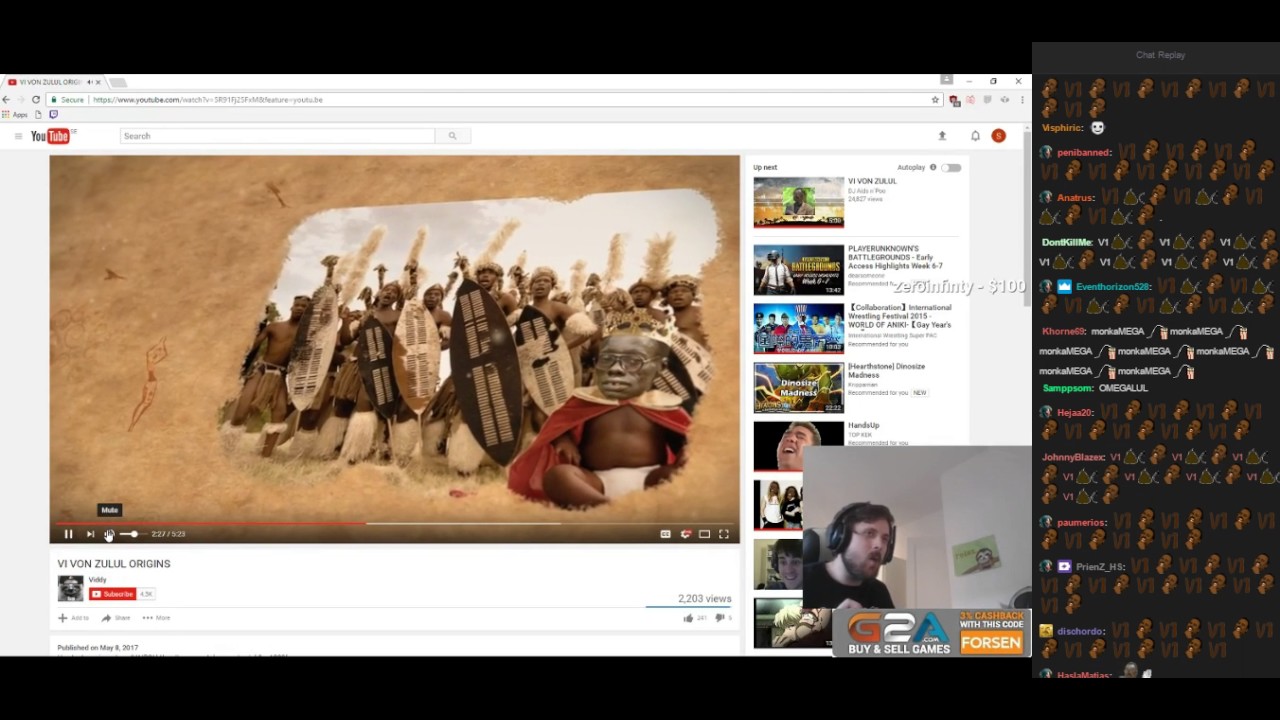Open a new browser tab

pos(118,82)
